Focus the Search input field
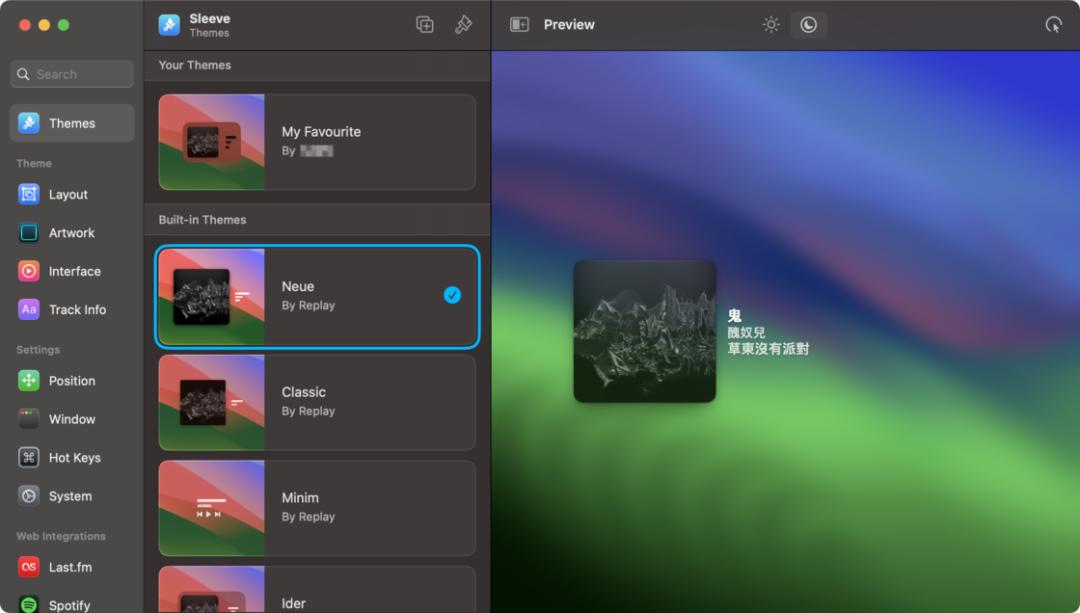Screen dimensions: 1080x613 [72, 74]
